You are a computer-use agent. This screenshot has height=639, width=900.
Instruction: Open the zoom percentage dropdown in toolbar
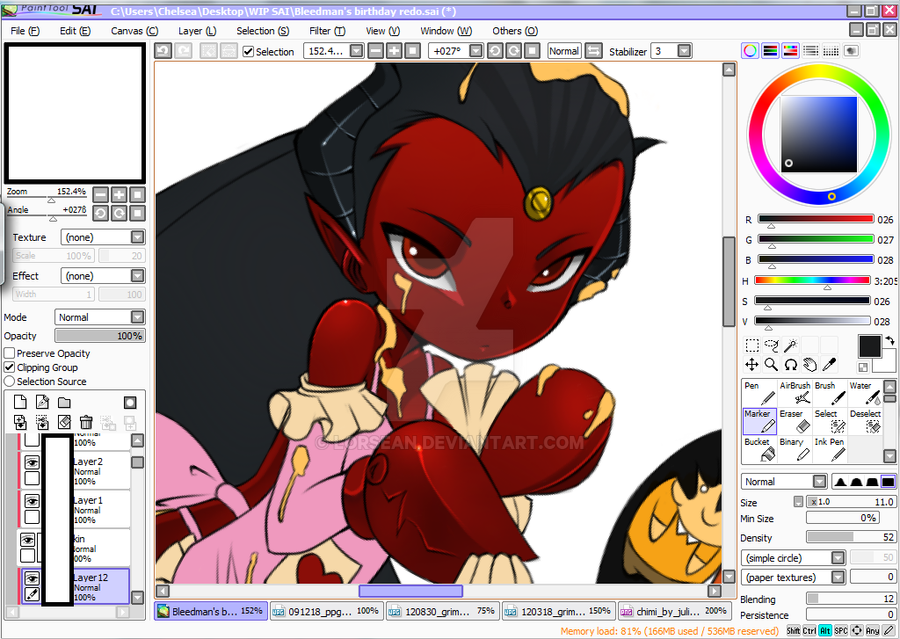(356, 51)
